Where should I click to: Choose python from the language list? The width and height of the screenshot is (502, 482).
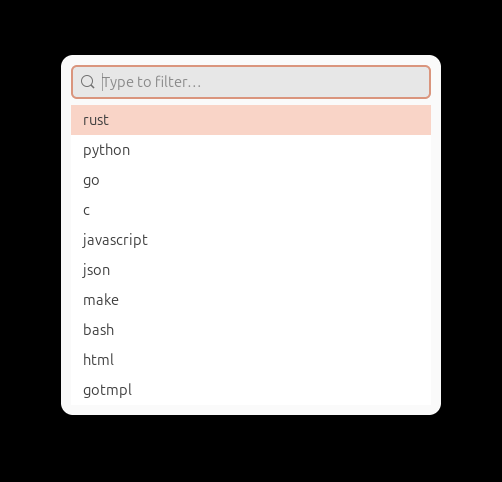(x=251, y=150)
